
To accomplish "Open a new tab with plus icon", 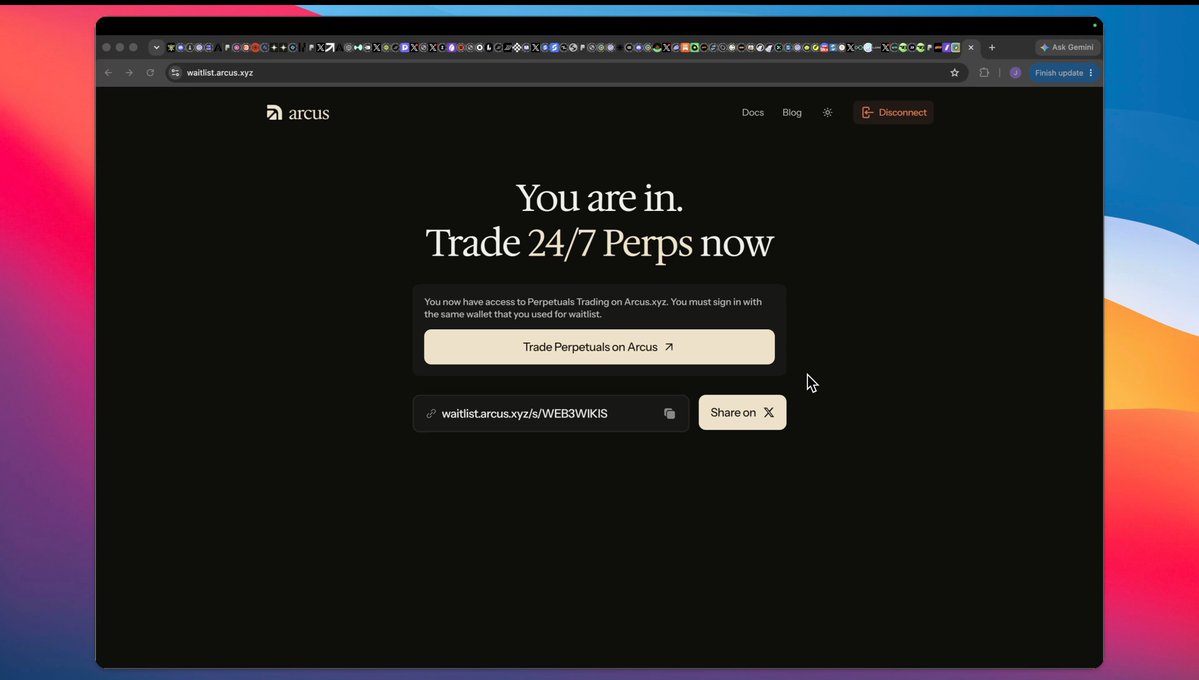I will (992, 47).
